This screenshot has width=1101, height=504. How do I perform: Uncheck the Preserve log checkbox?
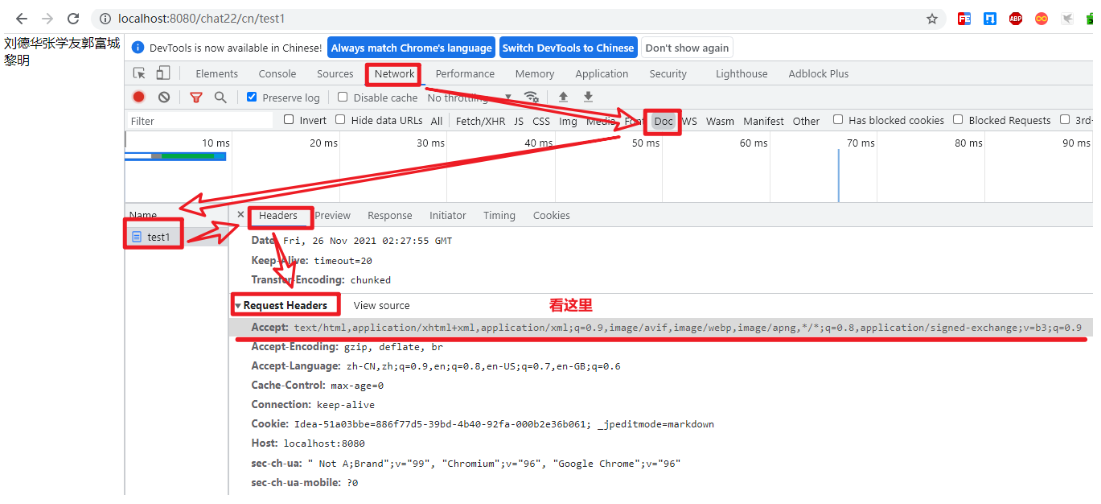pyautogui.click(x=252, y=98)
